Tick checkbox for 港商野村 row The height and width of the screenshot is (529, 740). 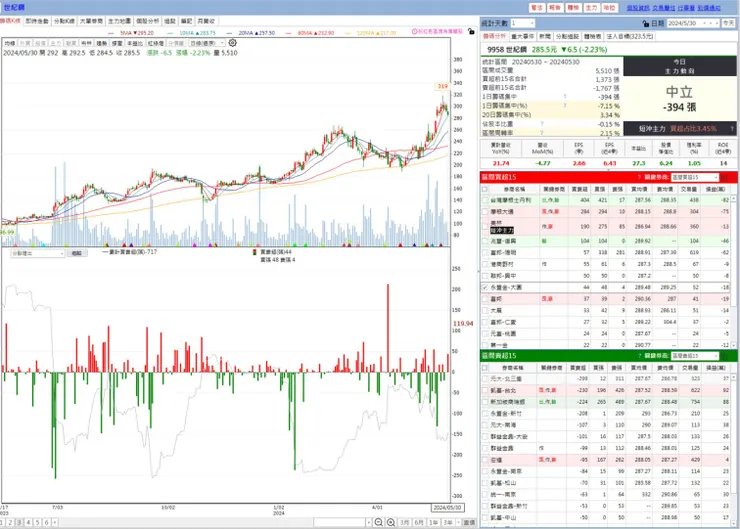[x=485, y=264]
